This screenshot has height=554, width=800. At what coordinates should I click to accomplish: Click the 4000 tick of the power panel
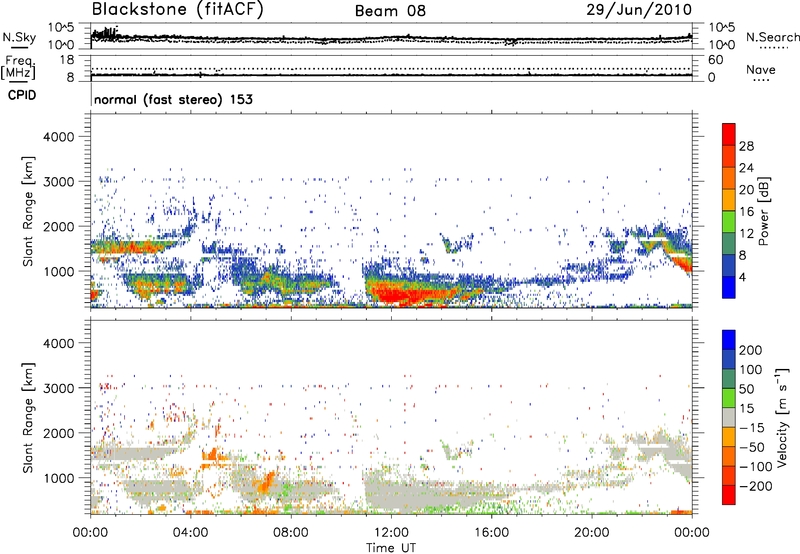tap(58, 137)
